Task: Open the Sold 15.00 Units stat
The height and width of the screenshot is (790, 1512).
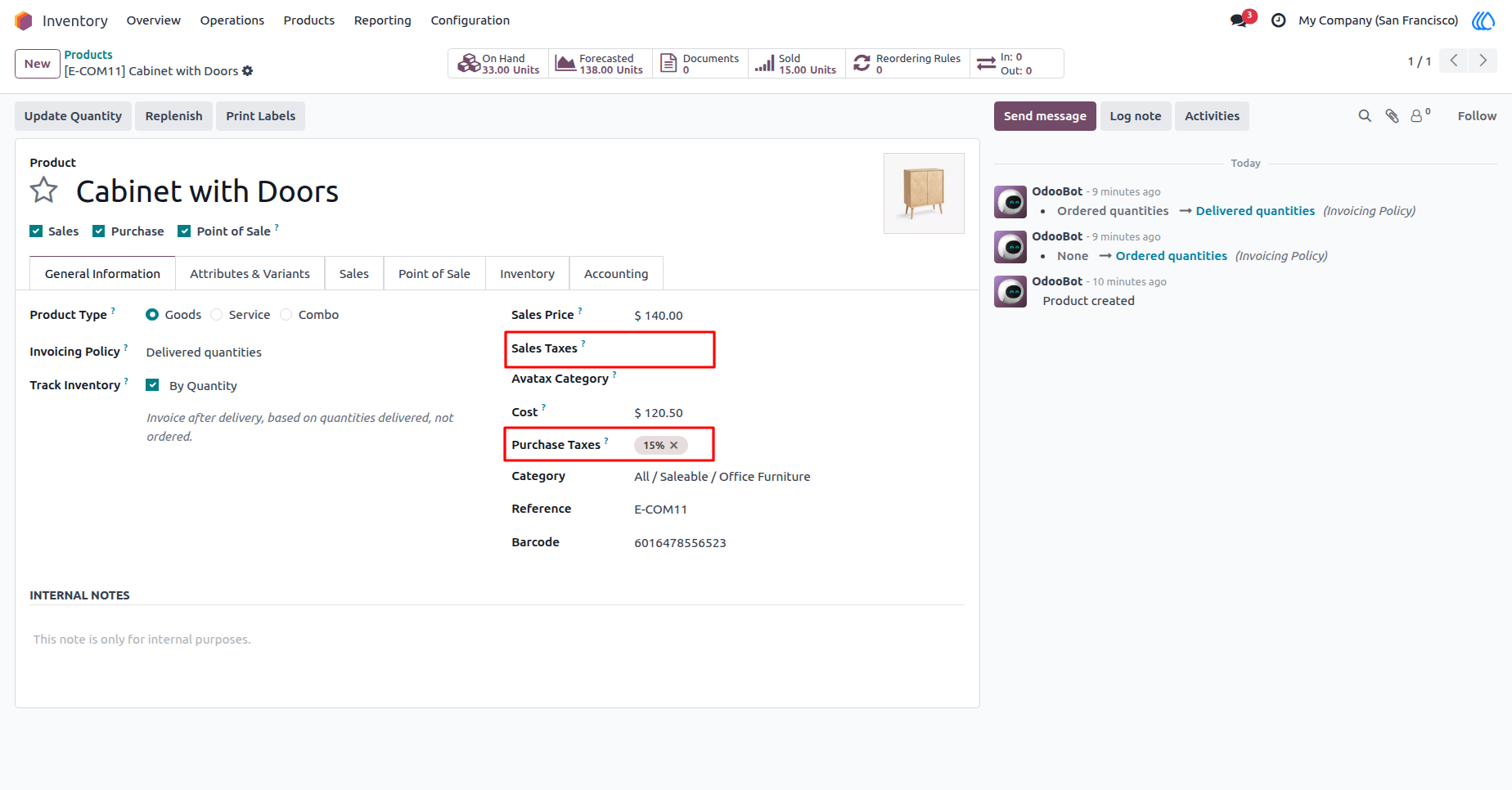Action: [x=796, y=64]
